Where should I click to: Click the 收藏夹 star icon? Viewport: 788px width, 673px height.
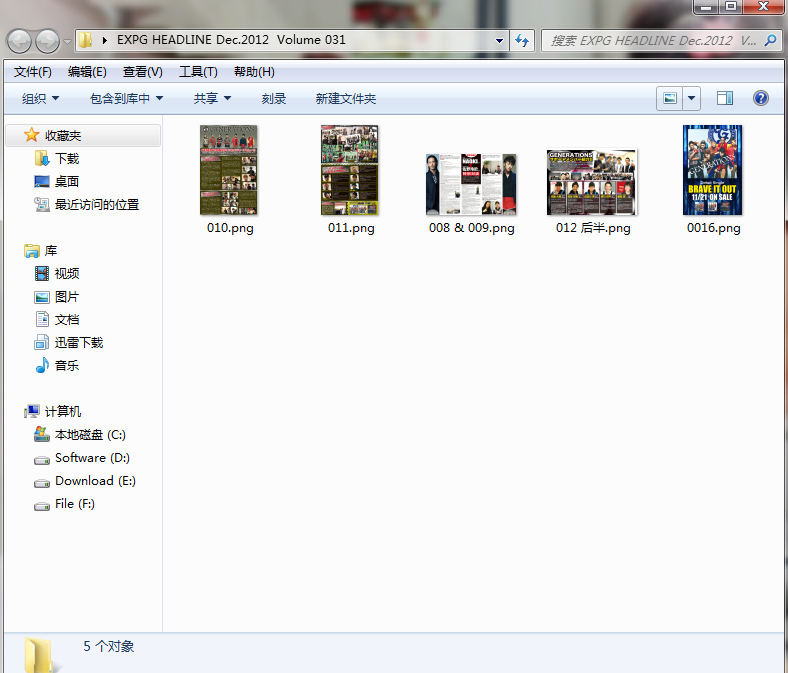pyautogui.click(x=31, y=135)
